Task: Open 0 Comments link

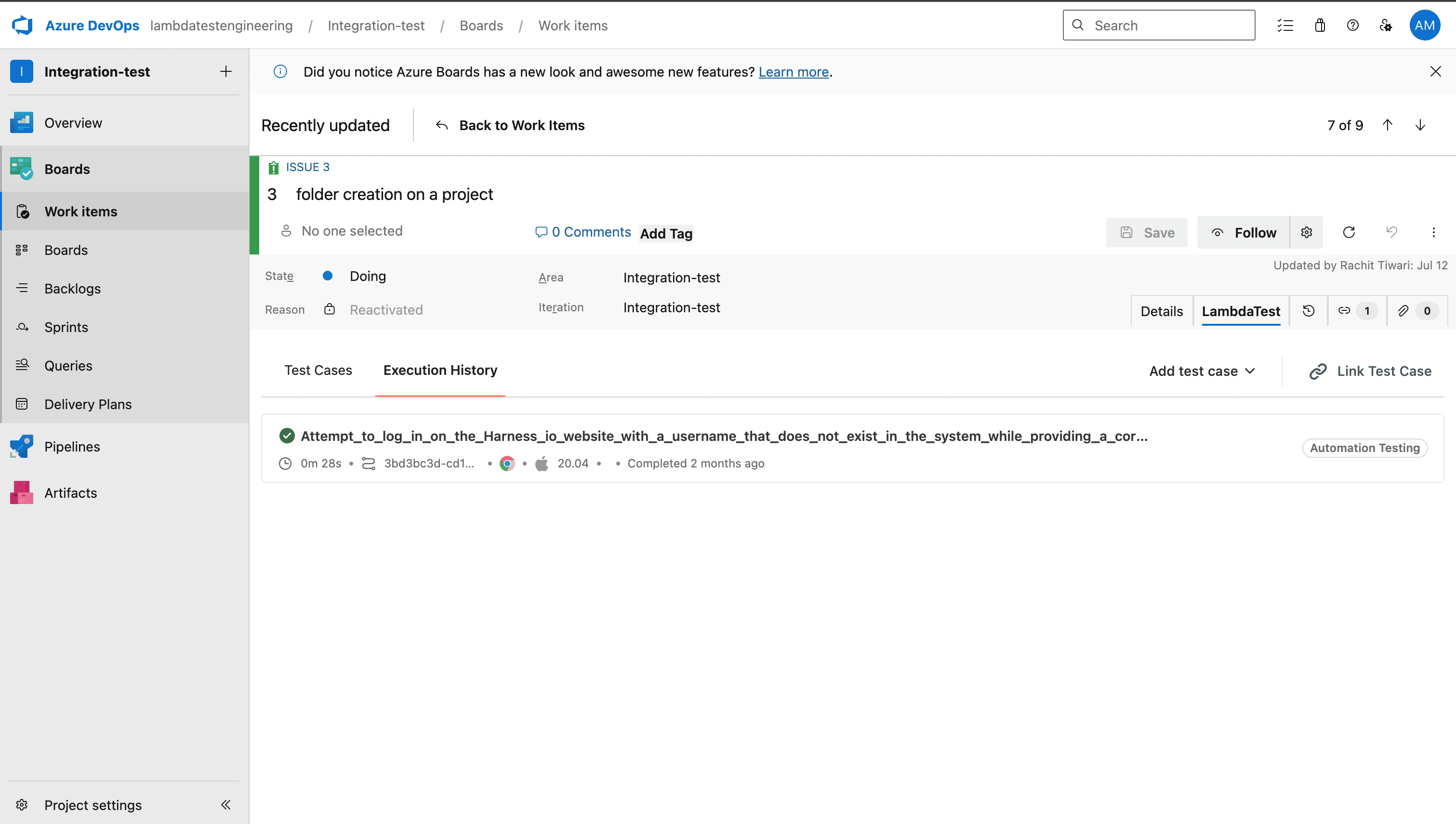Action: tap(582, 232)
